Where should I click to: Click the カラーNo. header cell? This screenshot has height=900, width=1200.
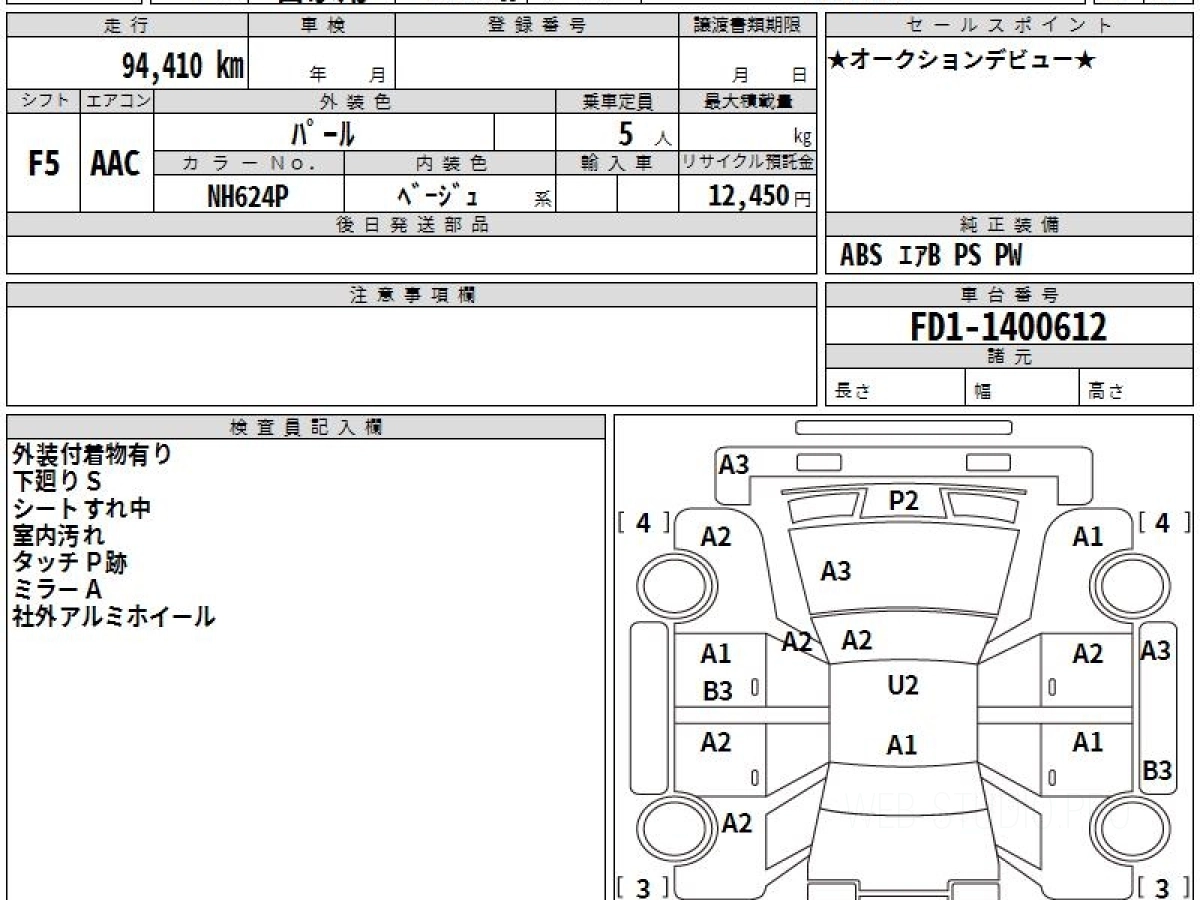click(249, 163)
